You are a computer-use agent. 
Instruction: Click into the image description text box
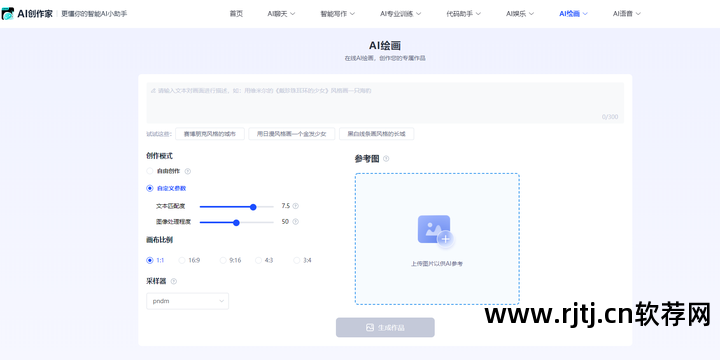(385, 103)
